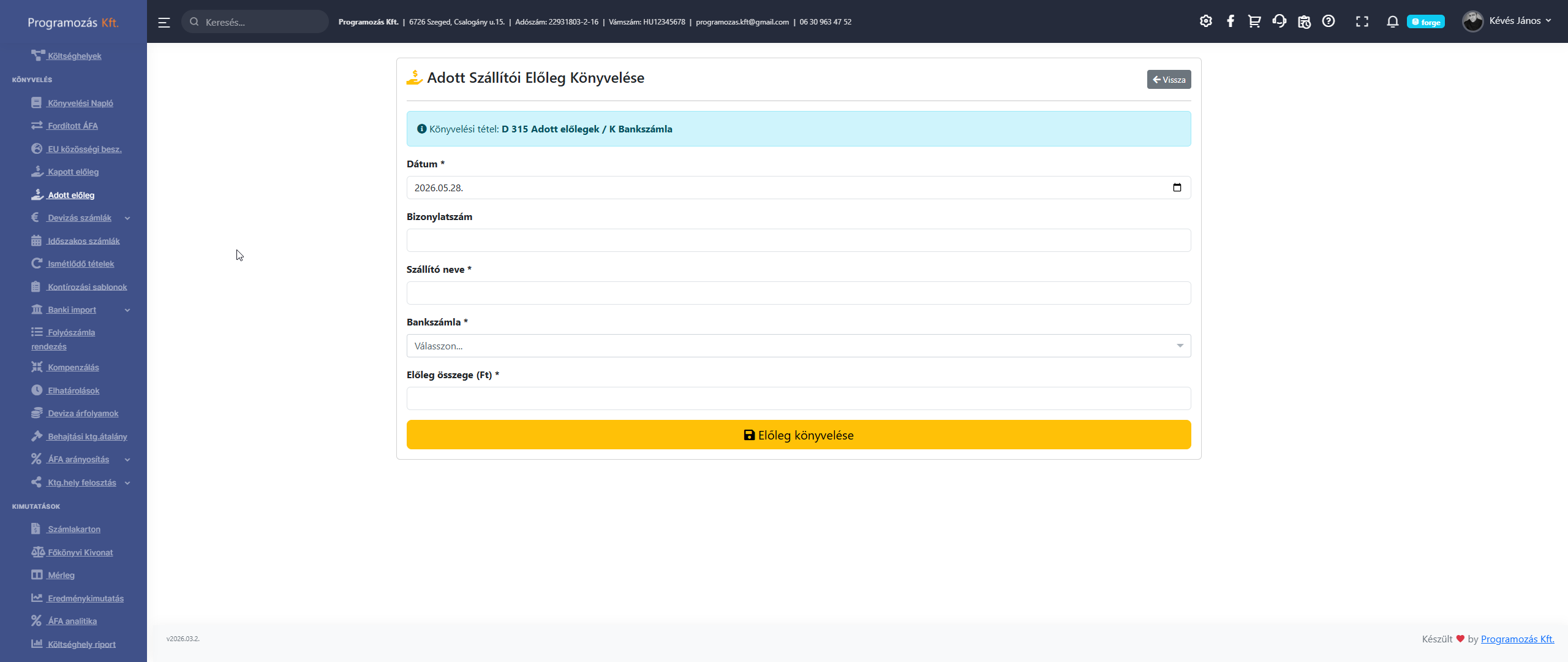1568x662 pixels.
Task: Click the Bizonylatszám input field
Action: pyautogui.click(x=798, y=240)
